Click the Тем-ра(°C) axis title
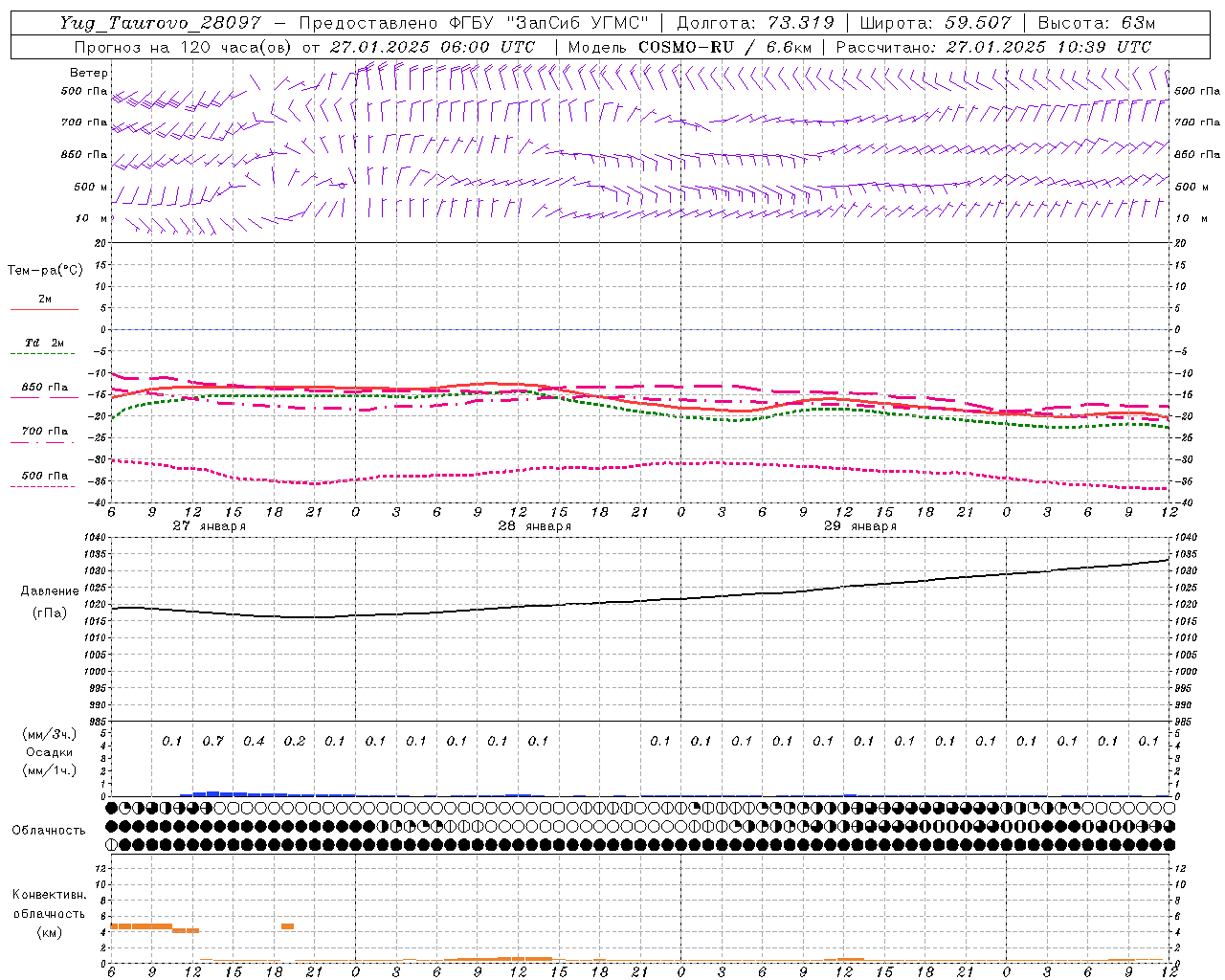 pyautogui.click(x=45, y=271)
